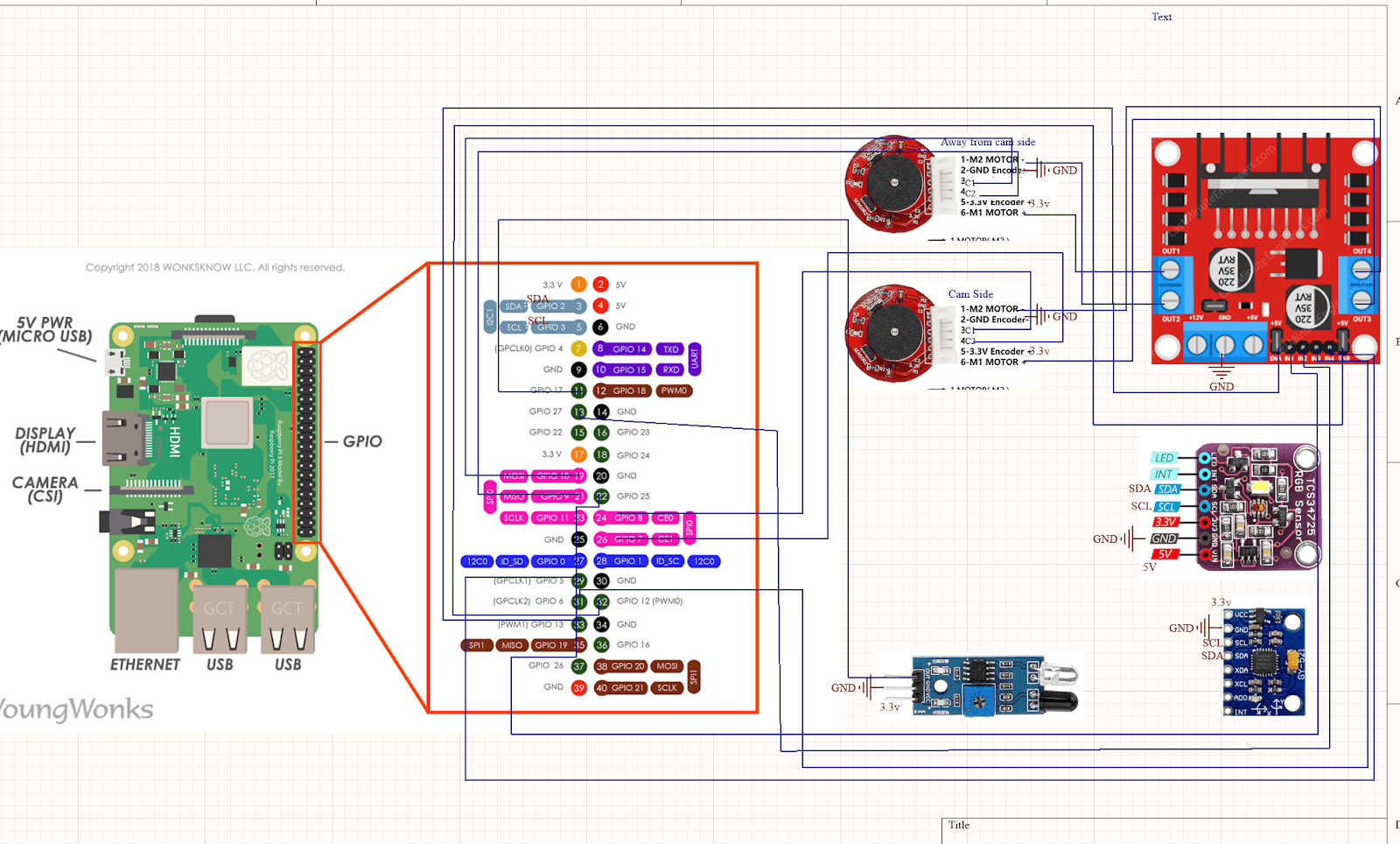The width and height of the screenshot is (1400, 844).
Task: Select the OUT1 terminal block on the driver
Action: [1172, 271]
